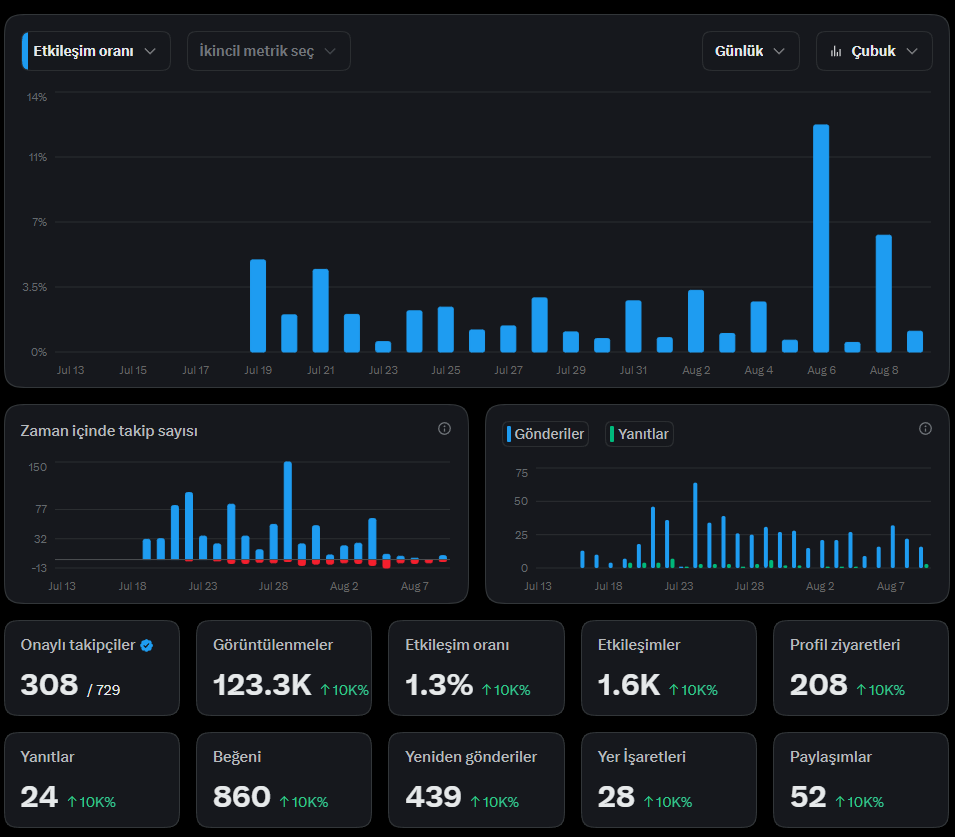Select the Yer İşaretleri card
The height and width of the screenshot is (837, 955).
click(x=669, y=780)
